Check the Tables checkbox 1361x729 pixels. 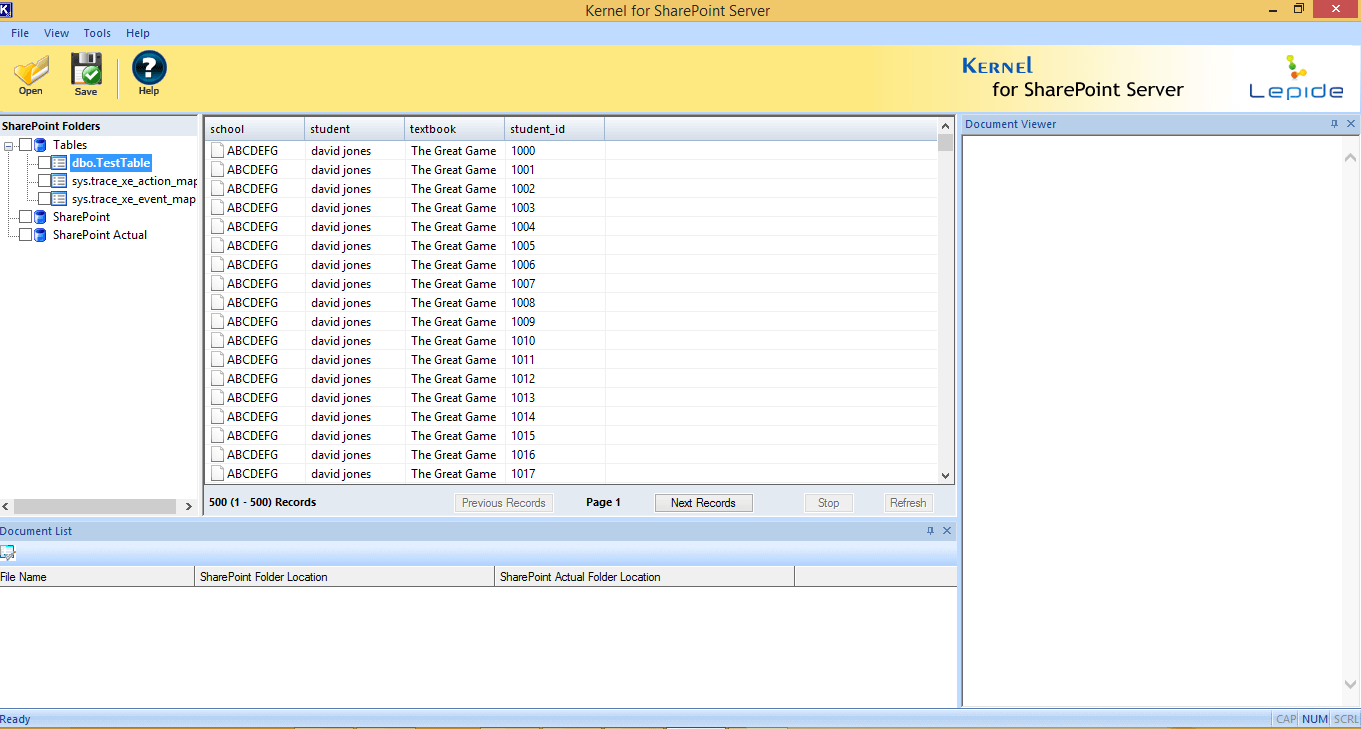click(25, 145)
